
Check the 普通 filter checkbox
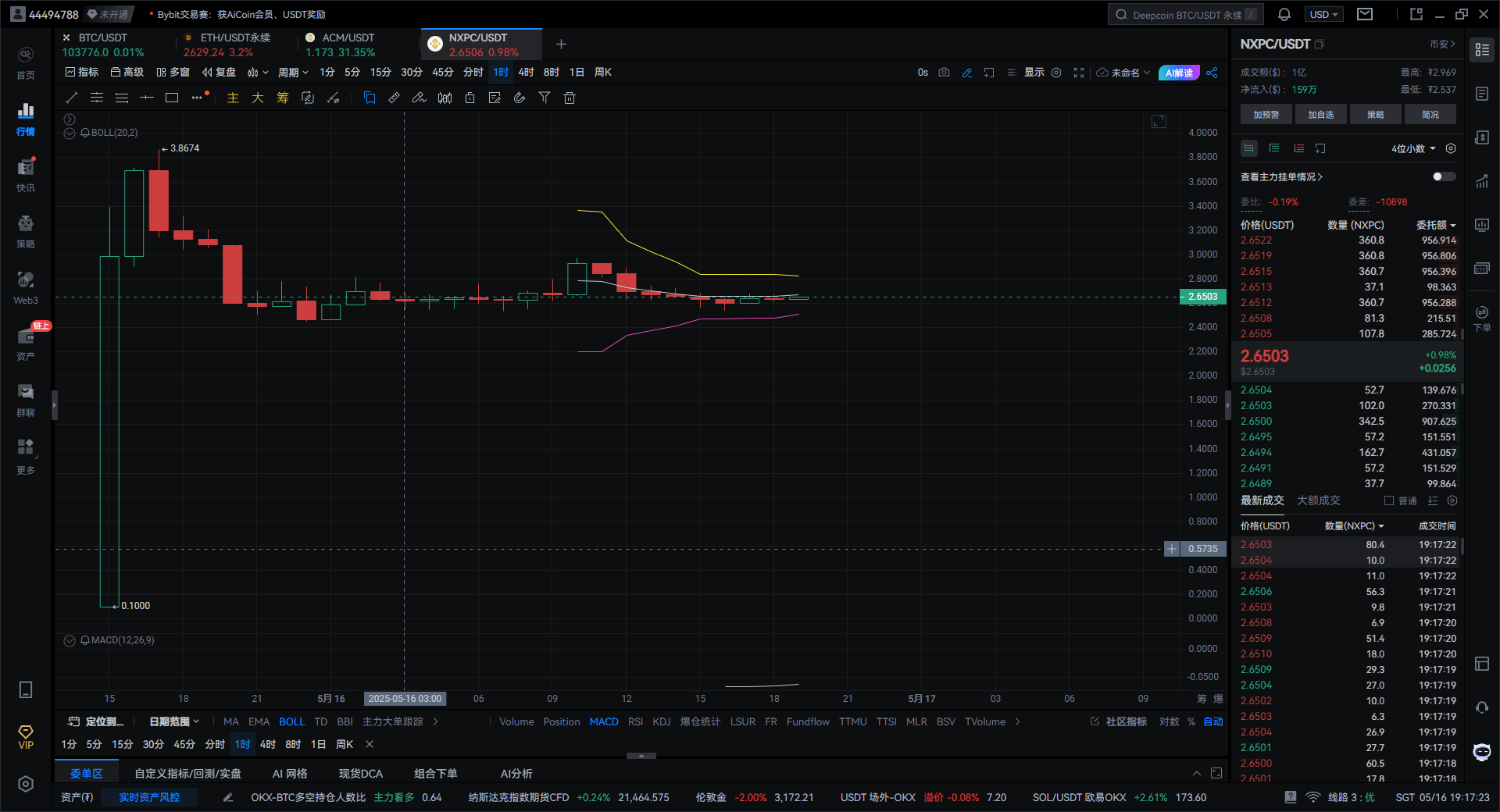[1389, 500]
